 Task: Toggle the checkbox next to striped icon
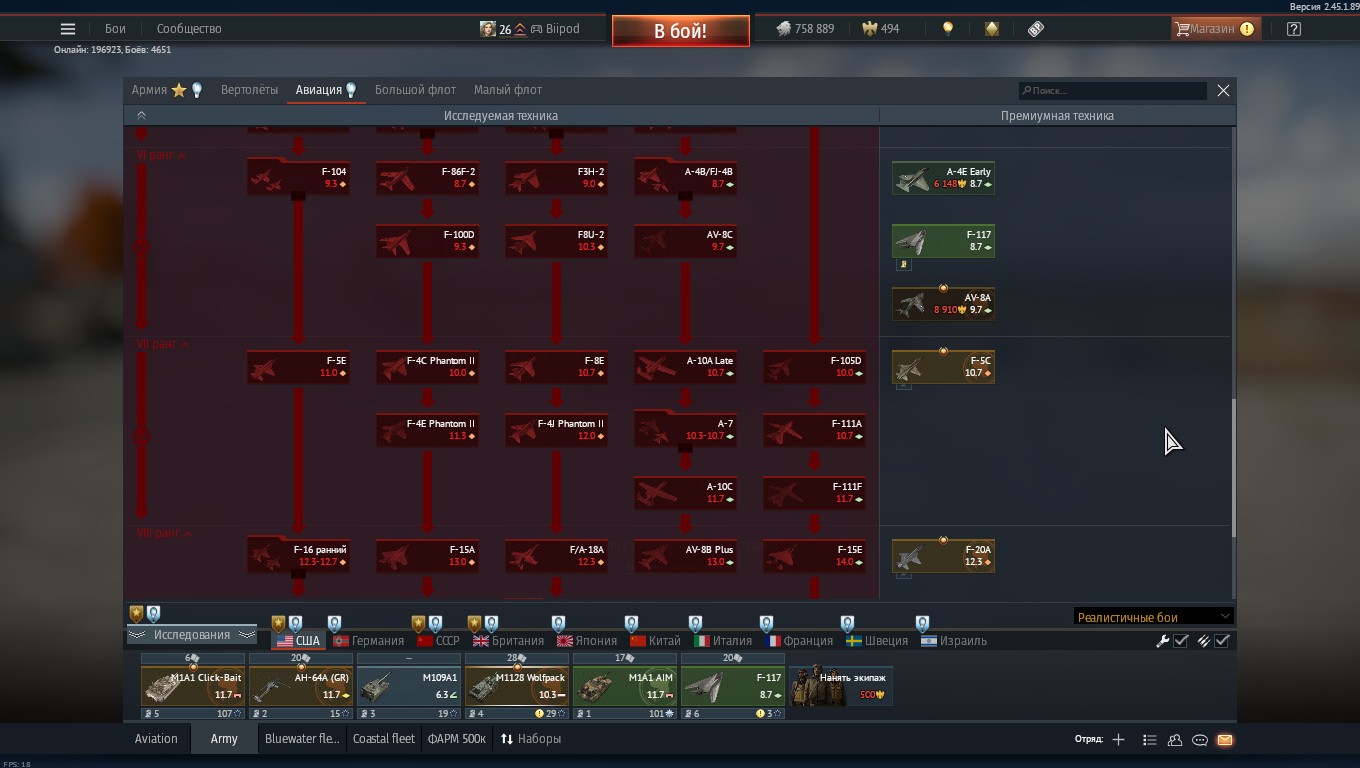[x=1222, y=641]
